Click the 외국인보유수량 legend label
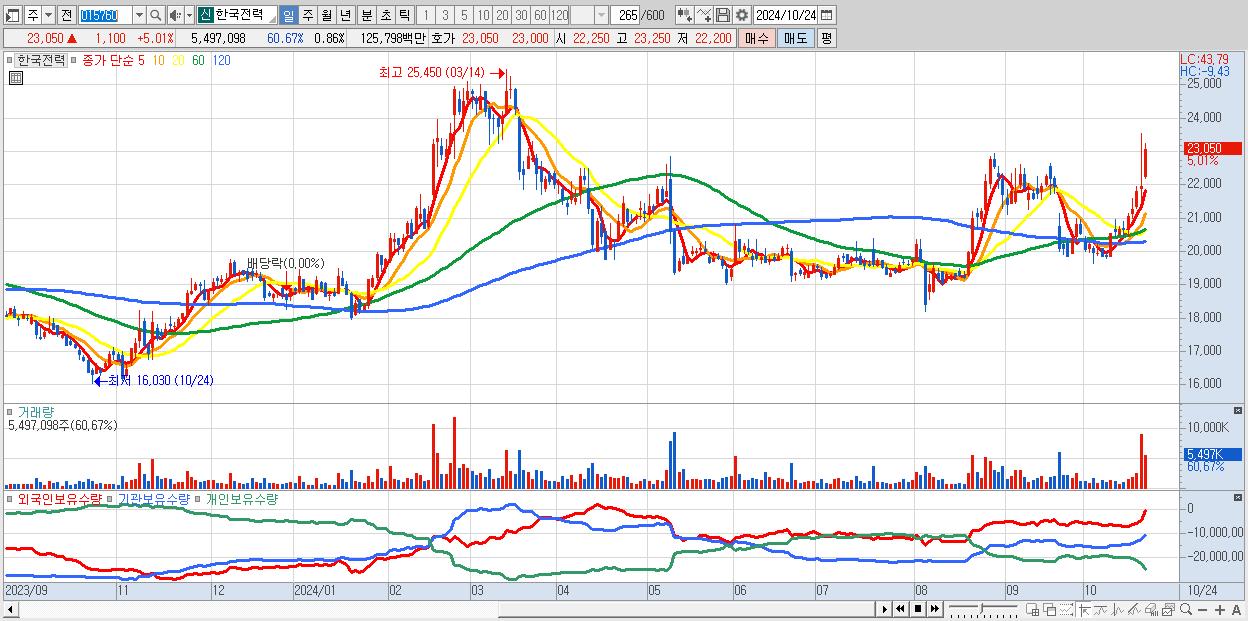Image resolution: width=1248 pixels, height=621 pixels. coord(59,498)
